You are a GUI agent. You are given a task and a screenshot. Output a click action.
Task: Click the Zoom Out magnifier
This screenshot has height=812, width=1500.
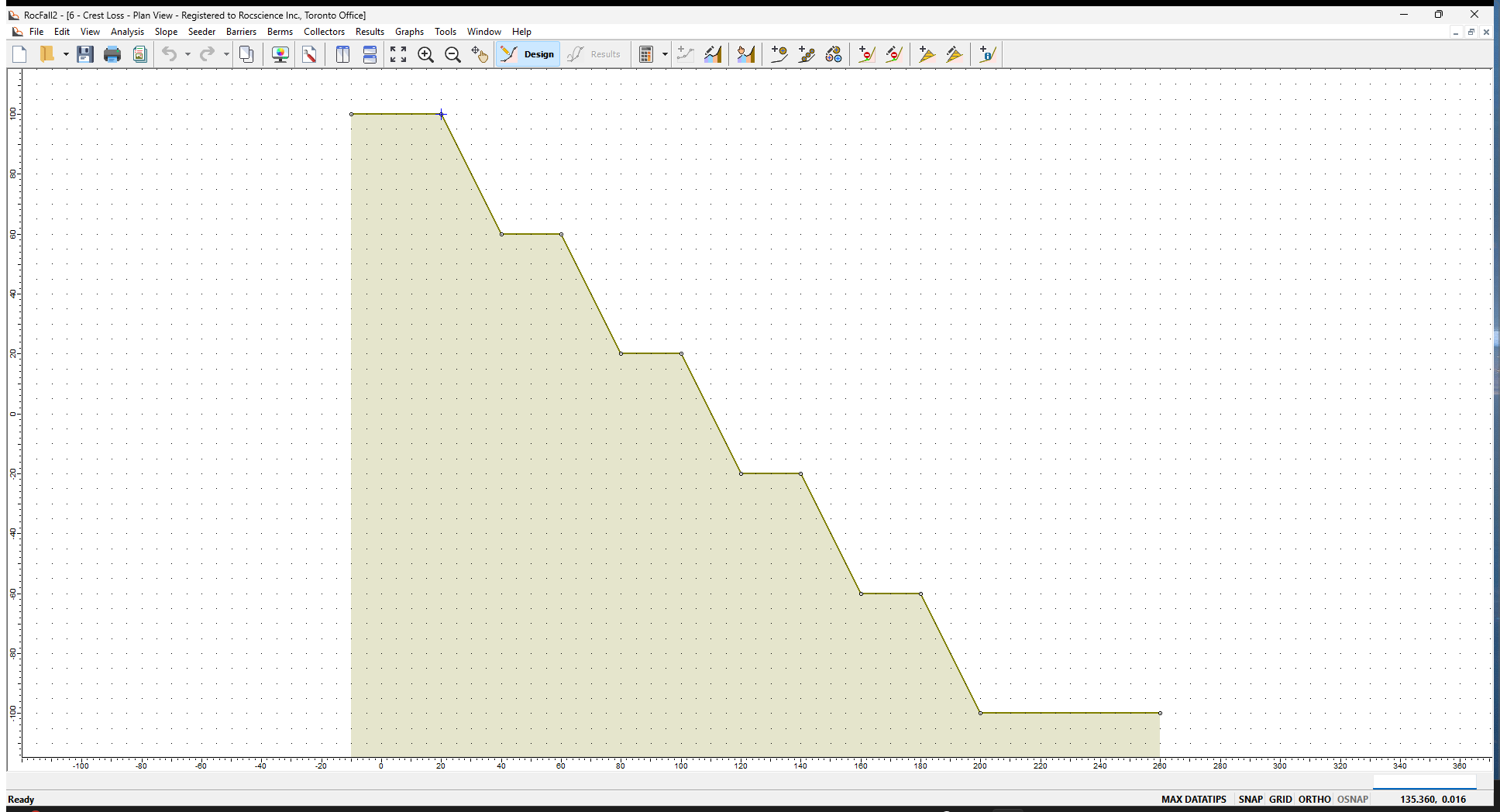(x=452, y=54)
